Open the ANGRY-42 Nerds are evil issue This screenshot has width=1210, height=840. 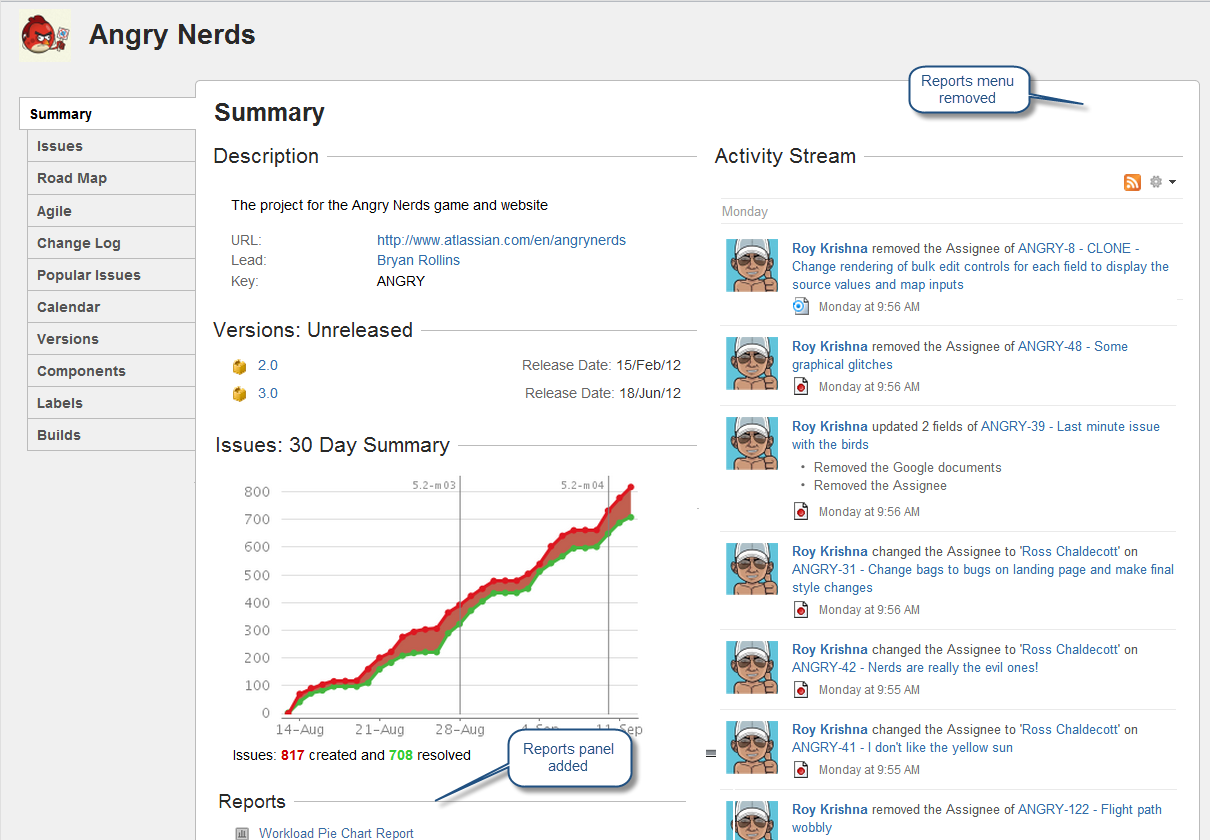point(915,667)
